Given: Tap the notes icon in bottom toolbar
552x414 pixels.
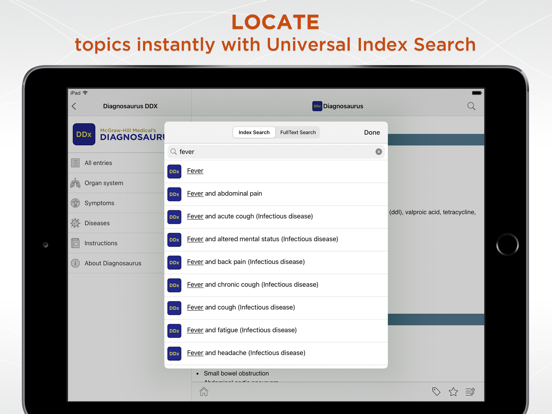Looking at the screenshot, I should [470, 391].
